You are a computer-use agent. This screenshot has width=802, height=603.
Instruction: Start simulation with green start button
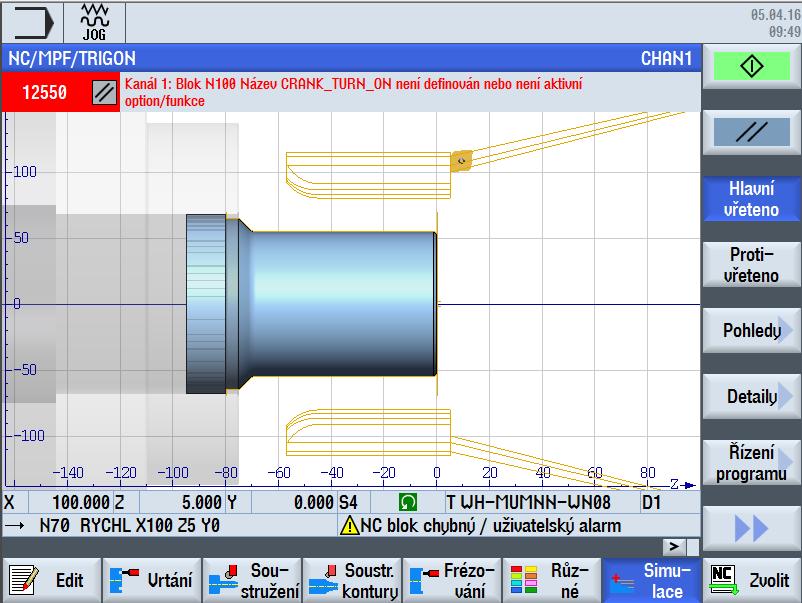(x=751, y=66)
